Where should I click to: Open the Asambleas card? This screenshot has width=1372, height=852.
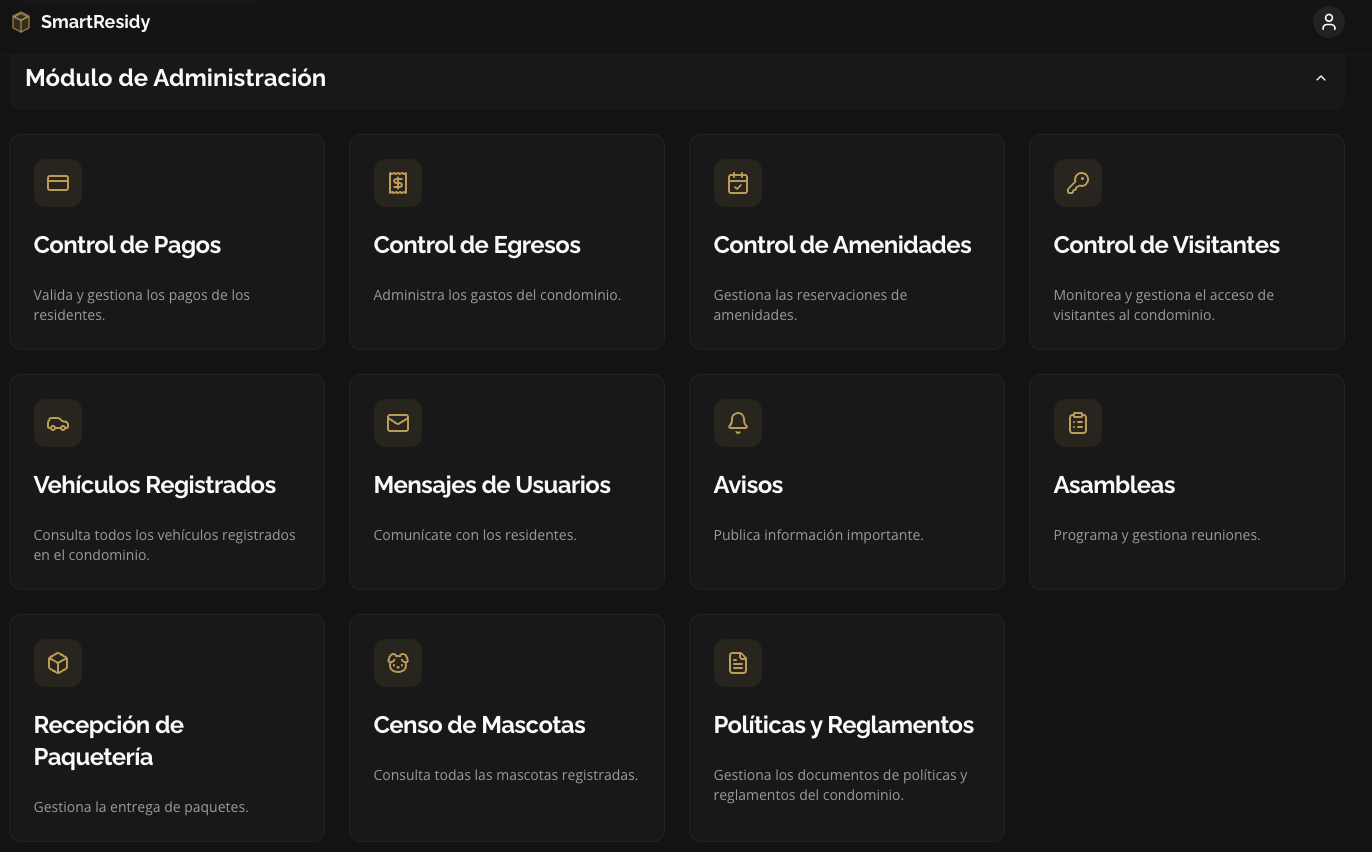point(1187,481)
